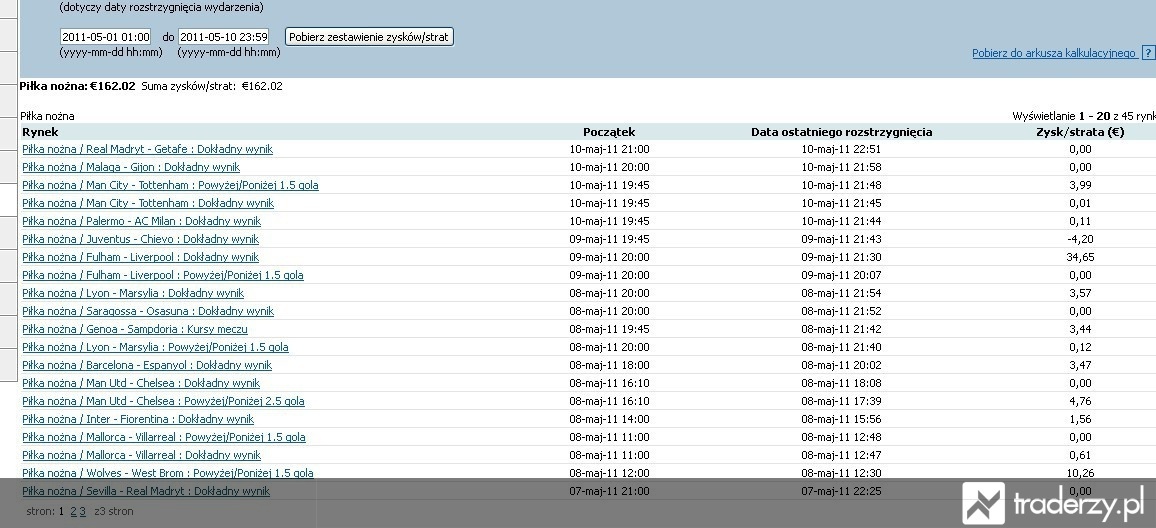Click the start date input field
The height and width of the screenshot is (528, 1156).
(x=105, y=37)
